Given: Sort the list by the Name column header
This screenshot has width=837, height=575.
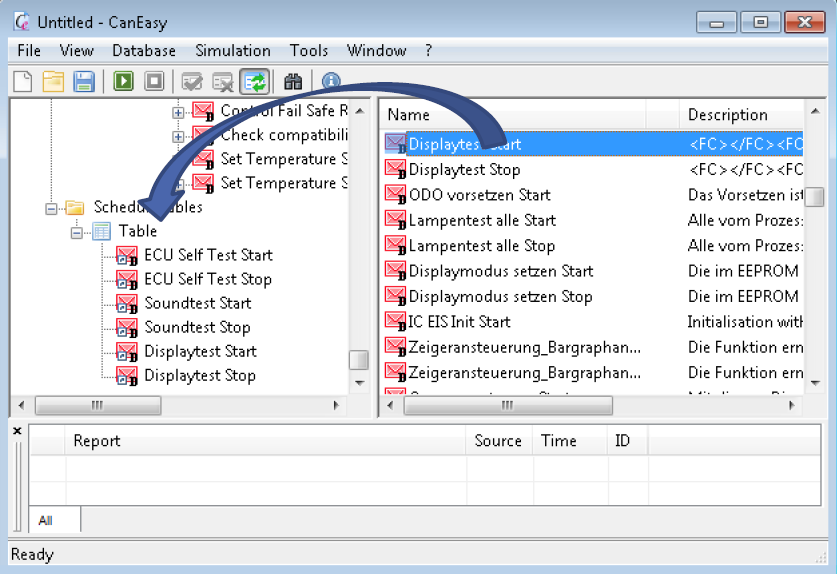Looking at the screenshot, I should tap(408, 115).
